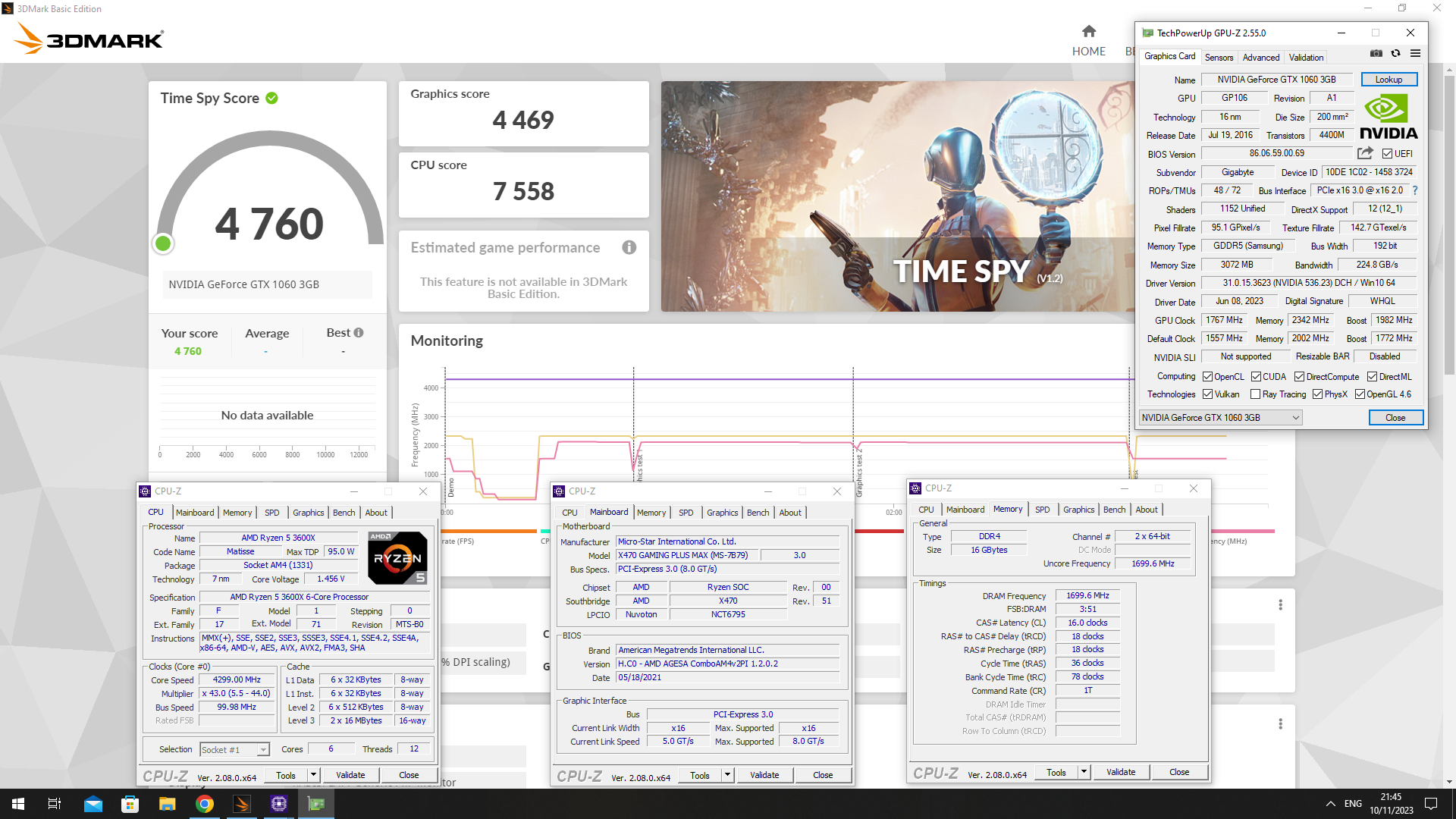Toggle the Vulkan checkbox

coord(1207,394)
